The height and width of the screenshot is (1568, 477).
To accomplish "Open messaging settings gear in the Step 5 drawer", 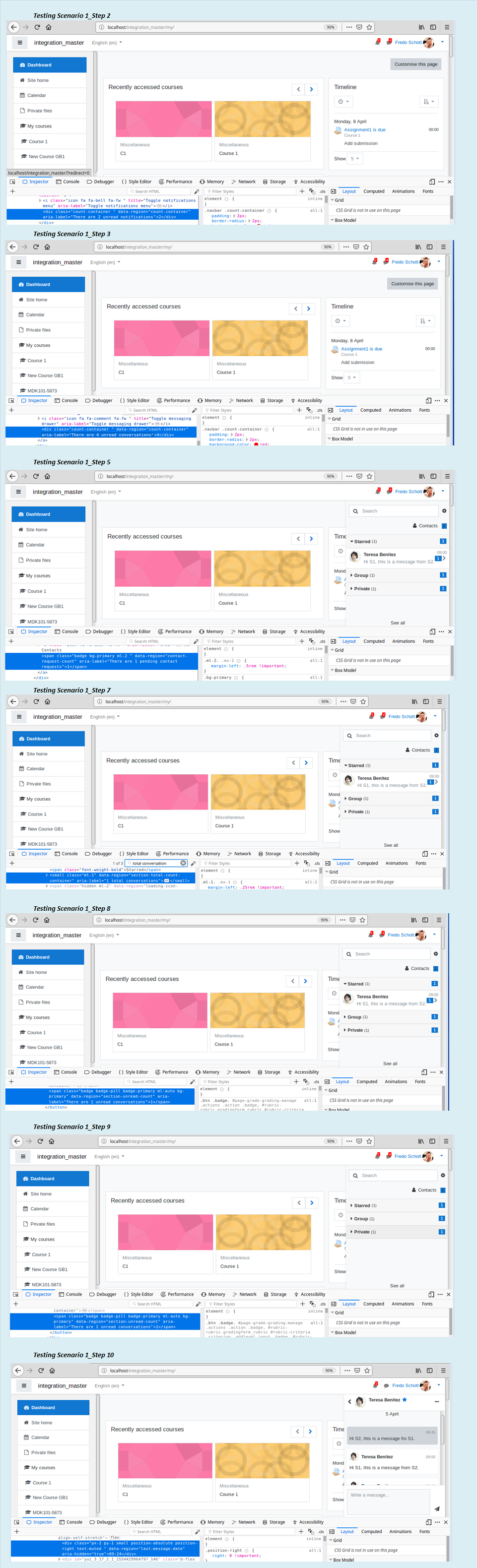I will 444,511.
